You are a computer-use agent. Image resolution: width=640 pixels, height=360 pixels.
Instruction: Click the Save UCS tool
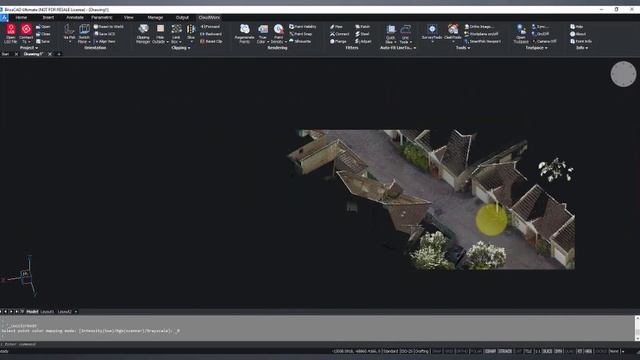(x=105, y=34)
